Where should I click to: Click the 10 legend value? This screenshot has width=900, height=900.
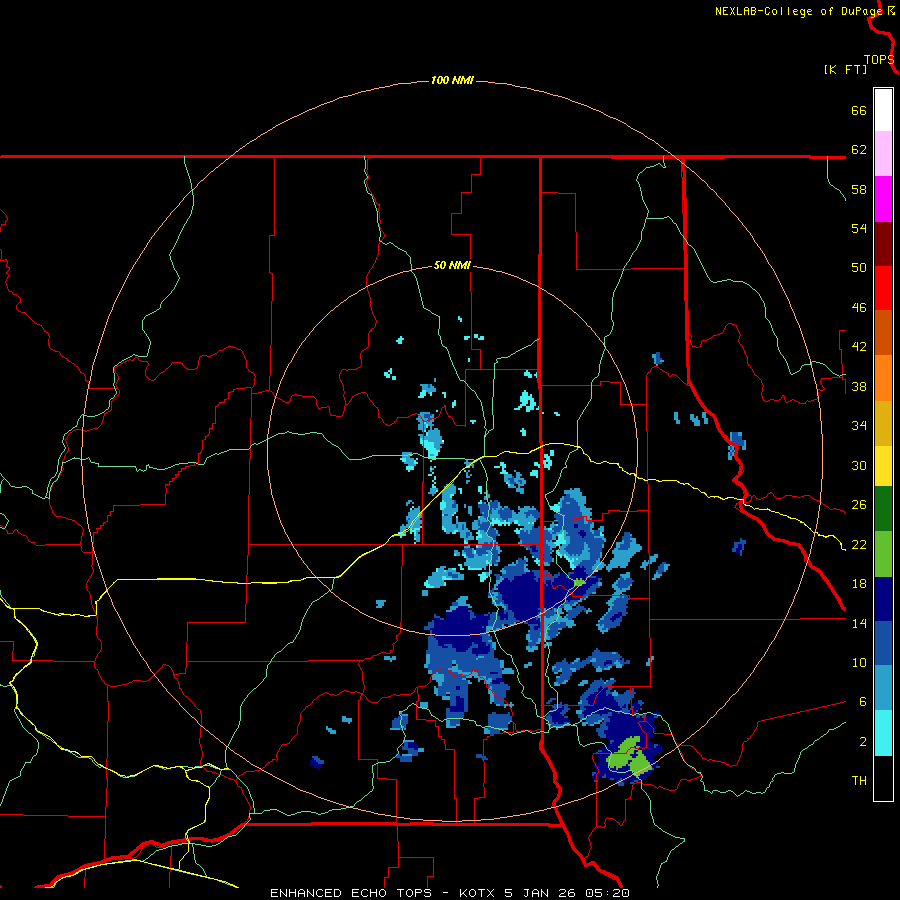point(859,662)
